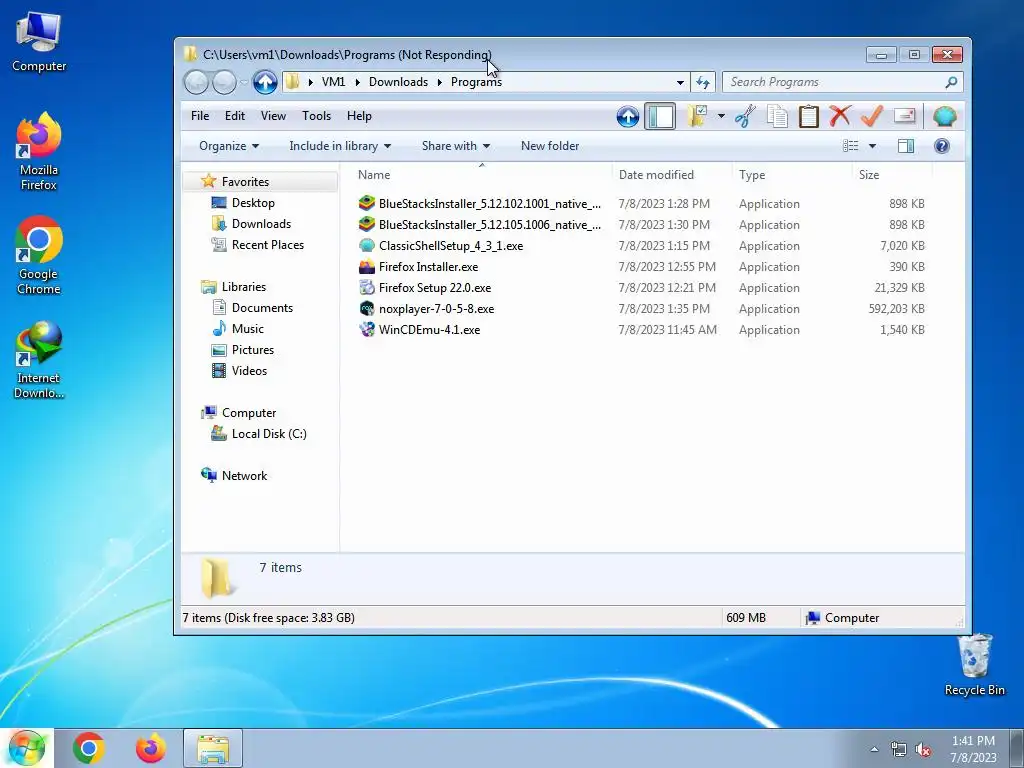This screenshot has height=768, width=1024.
Task: Click the Classic Shell Up button in toolbar
Action: click(x=628, y=116)
